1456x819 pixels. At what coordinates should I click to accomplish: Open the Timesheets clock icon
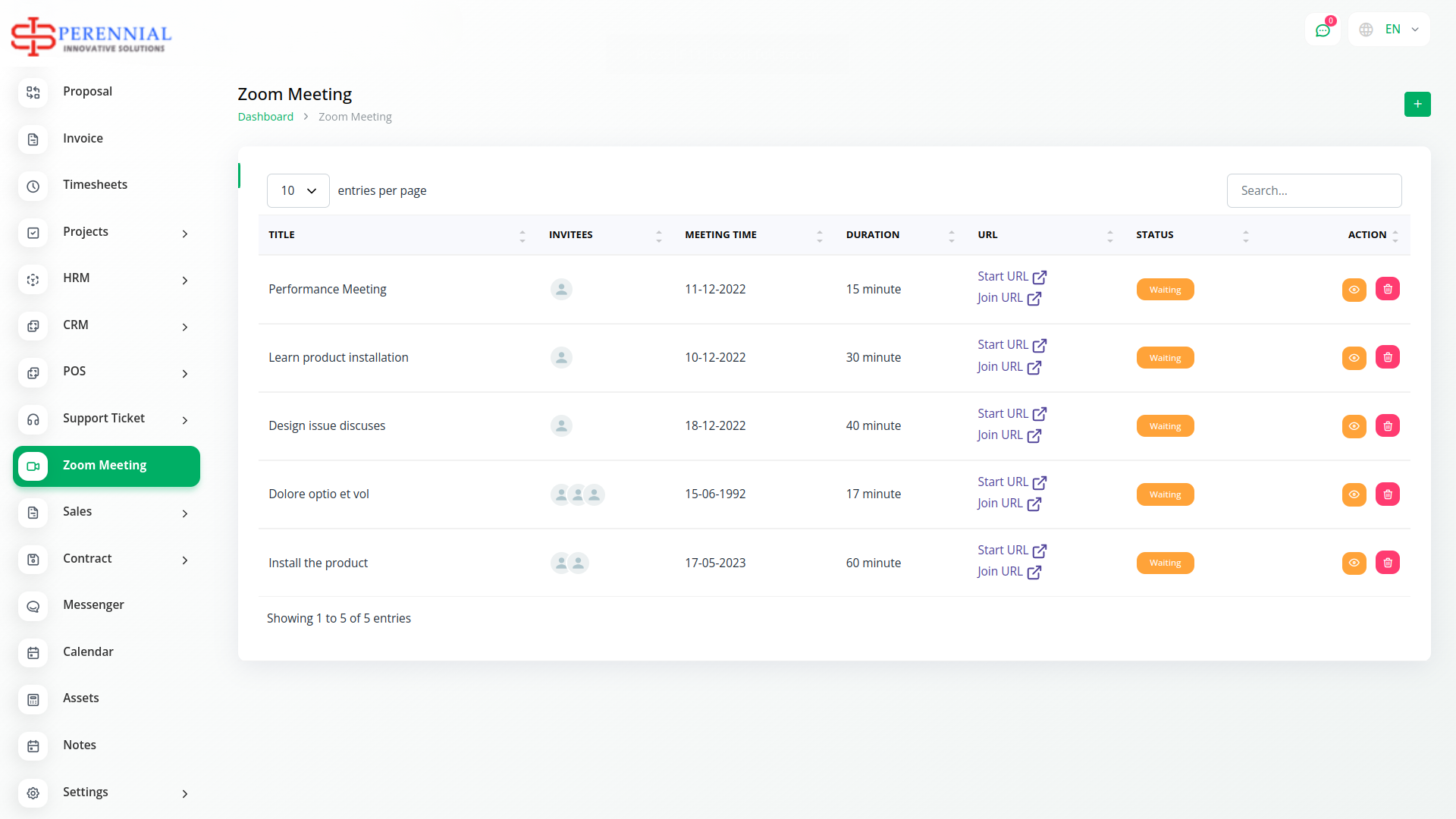coord(33,186)
